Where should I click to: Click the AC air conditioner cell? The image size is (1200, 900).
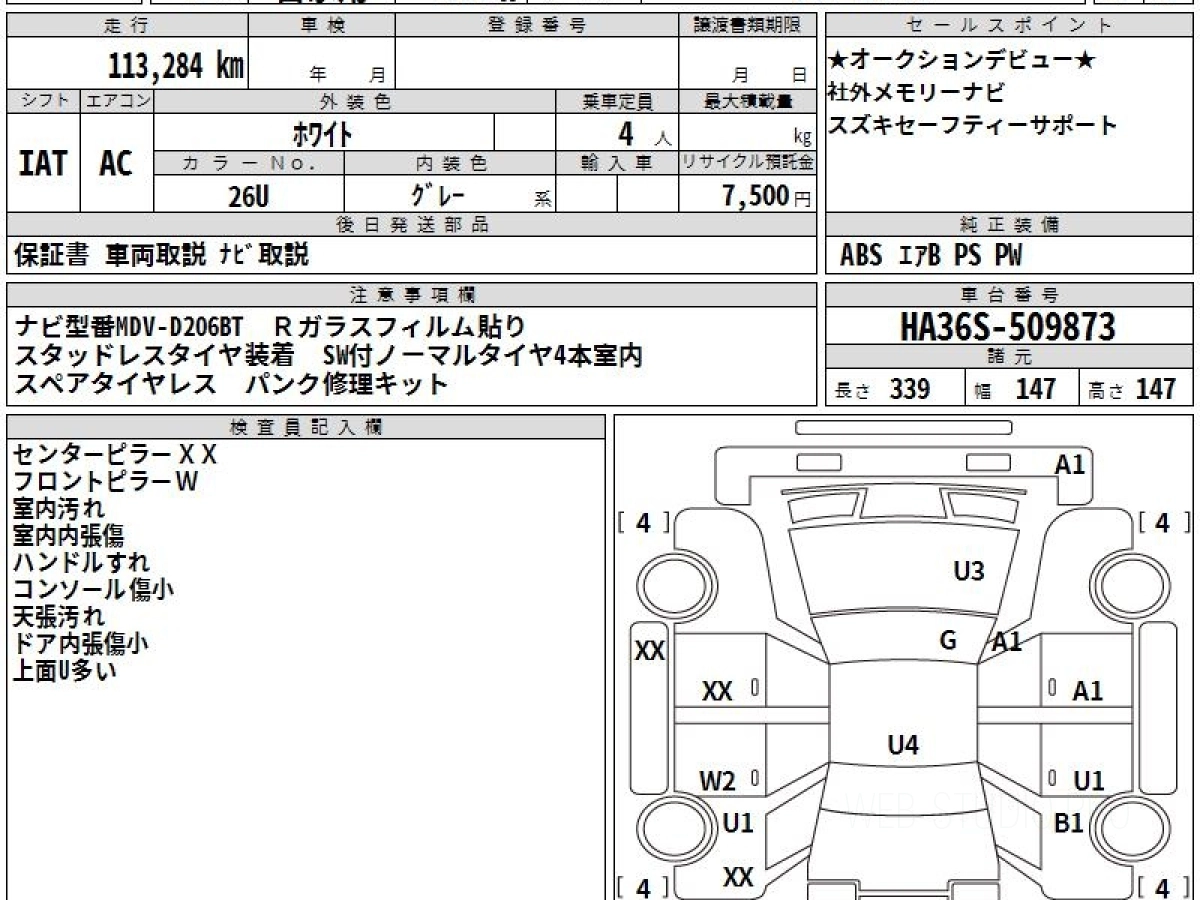click(116, 162)
